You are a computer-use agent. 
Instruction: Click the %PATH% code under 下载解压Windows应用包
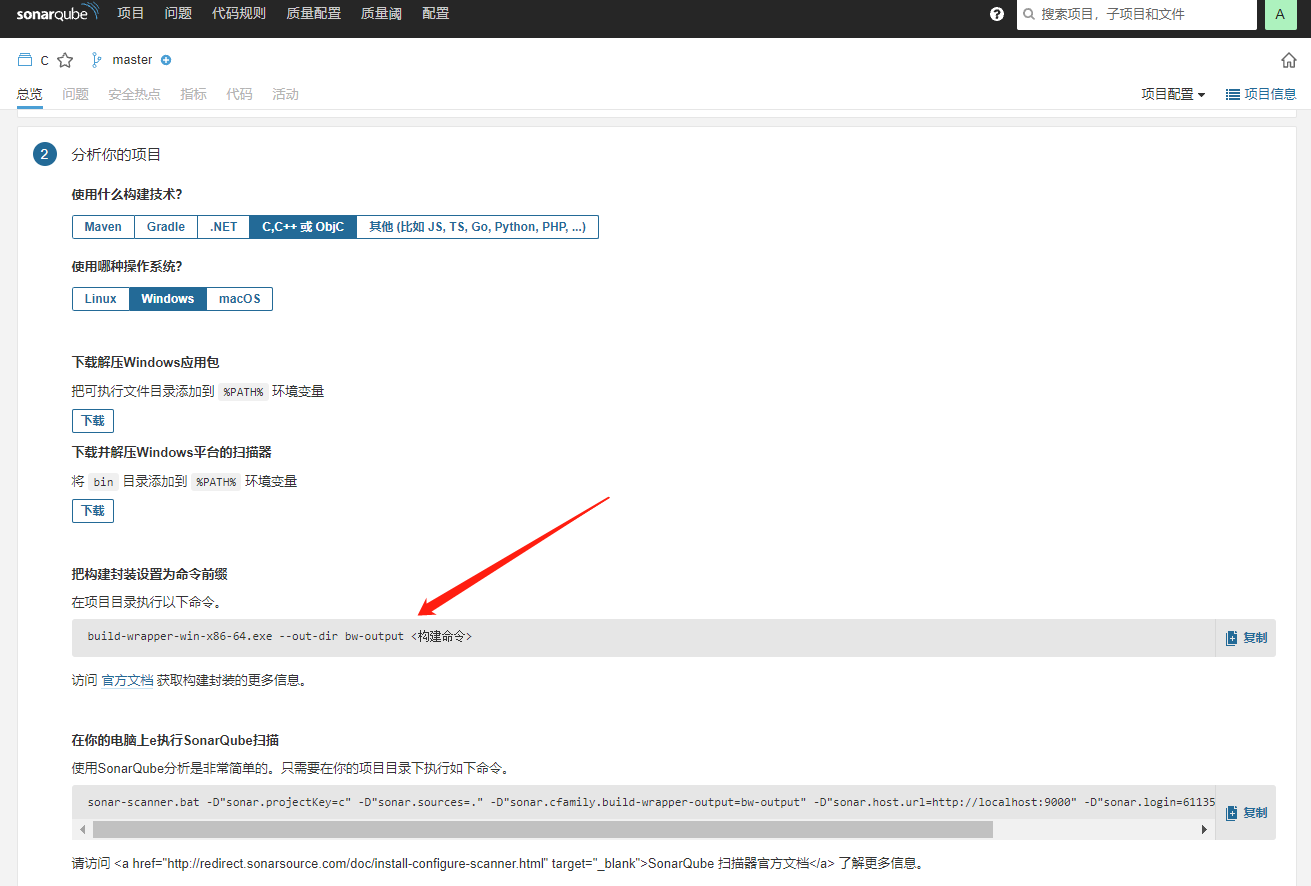243,392
